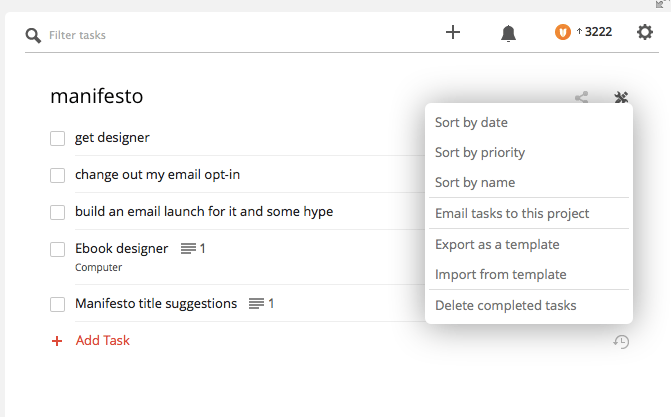Click the share project icon

(582, 98)
